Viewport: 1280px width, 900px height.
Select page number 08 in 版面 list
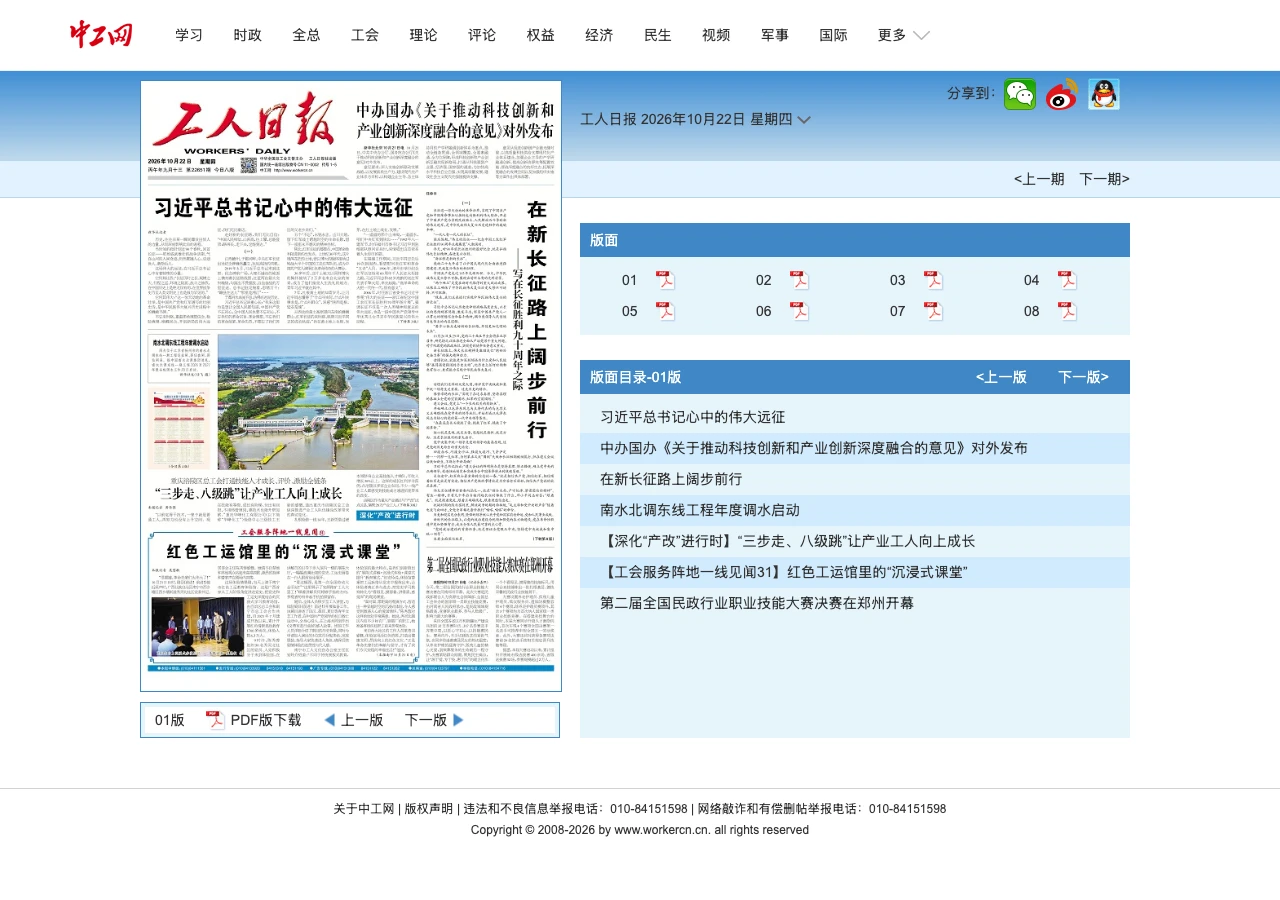[x=1032, y=311]
